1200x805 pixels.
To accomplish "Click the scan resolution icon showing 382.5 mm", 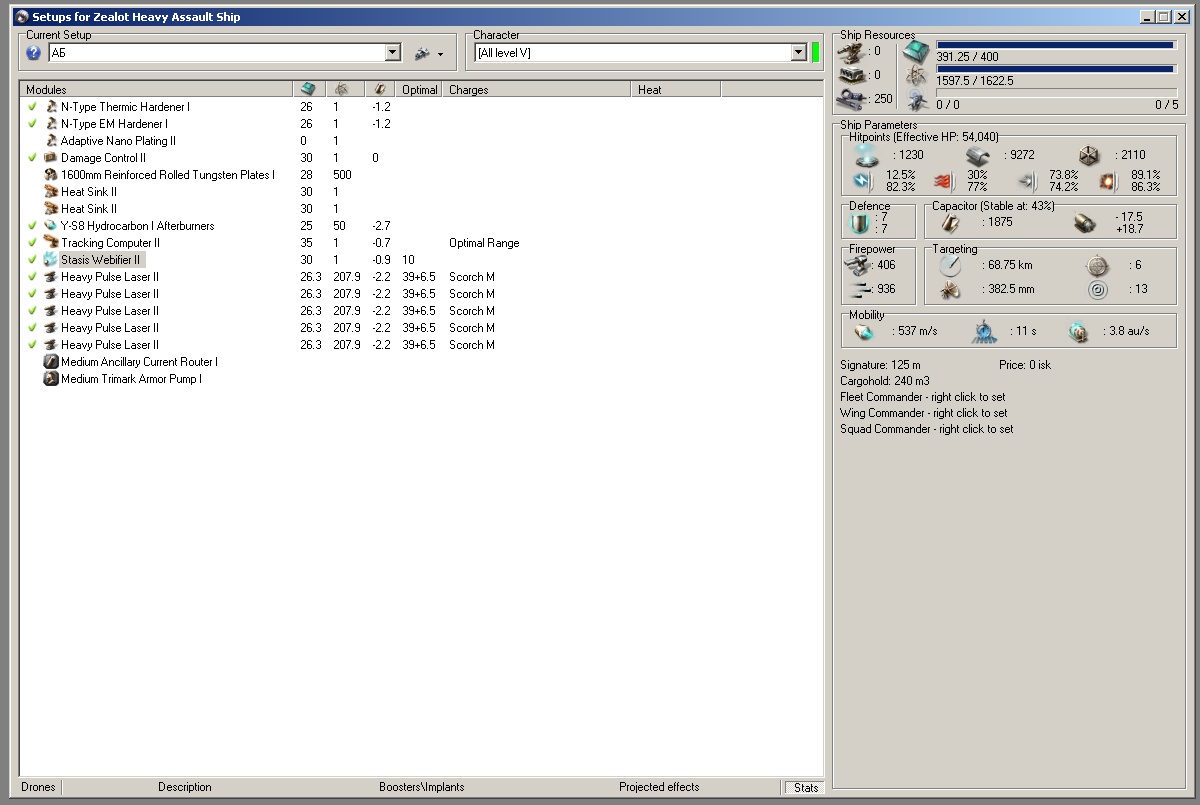I will point(950,290).
